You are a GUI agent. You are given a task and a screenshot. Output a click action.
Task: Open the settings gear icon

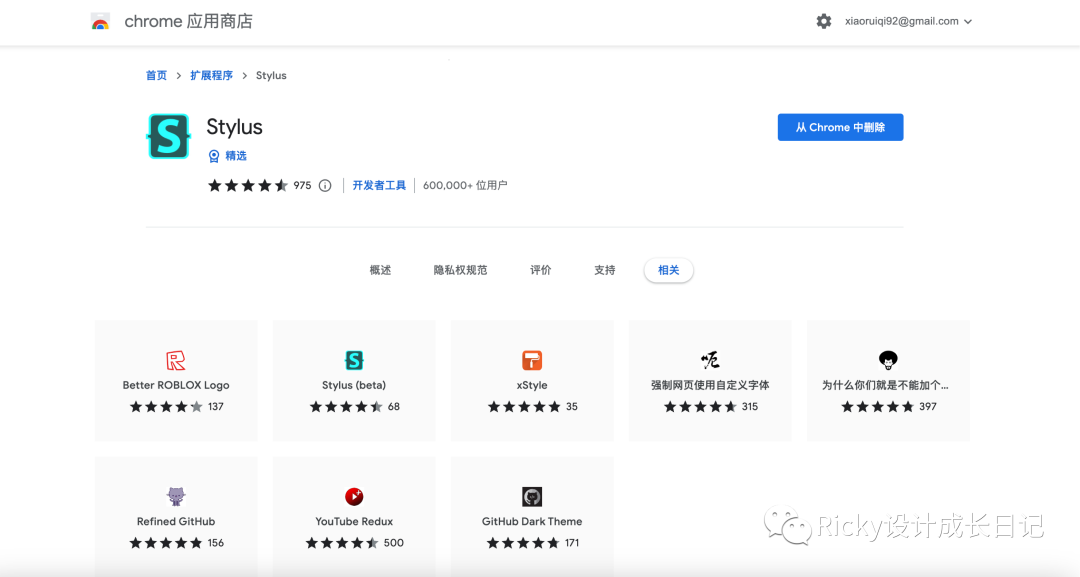tap(824, 21)
